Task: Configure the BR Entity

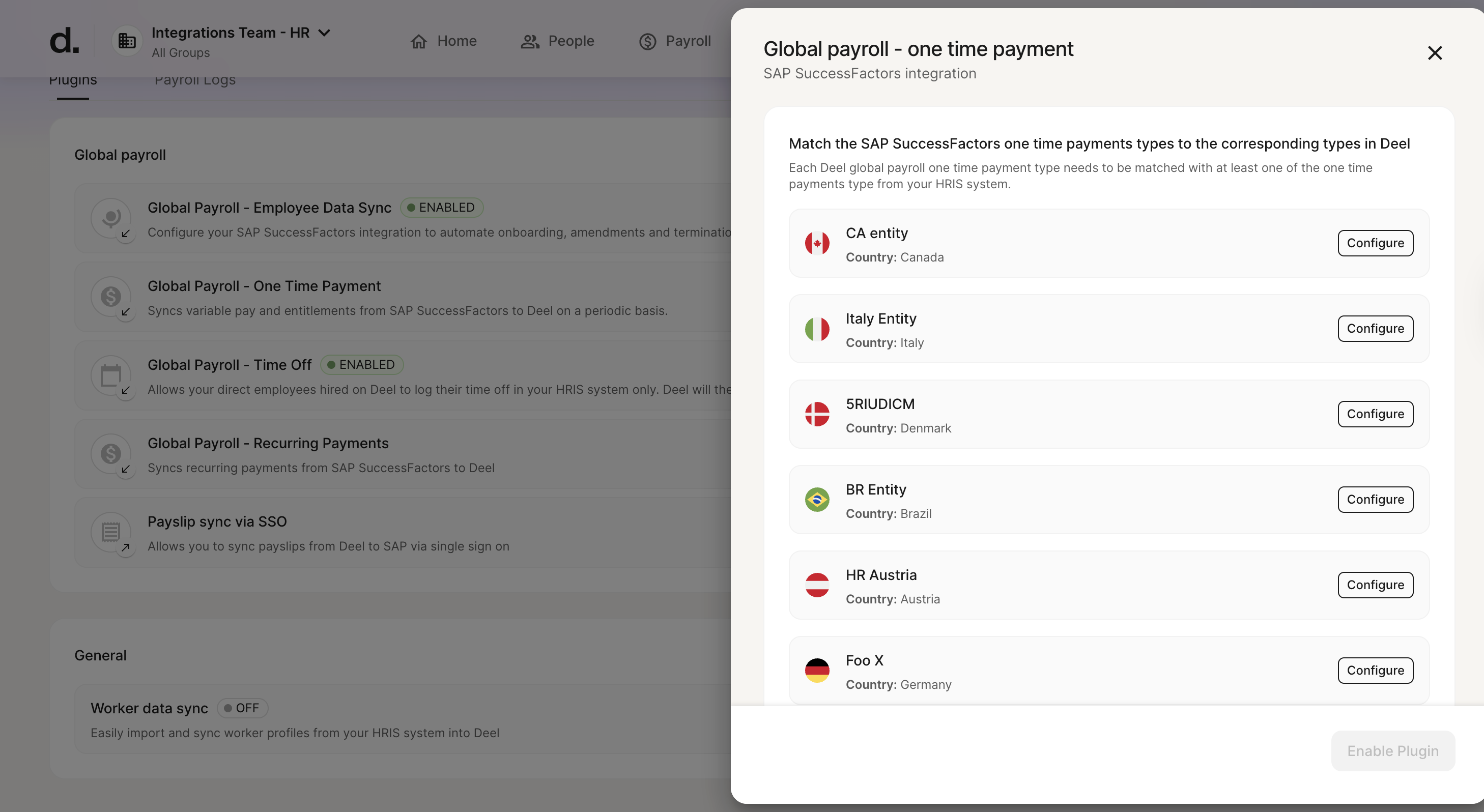Action: click(x=1375, y=499)
